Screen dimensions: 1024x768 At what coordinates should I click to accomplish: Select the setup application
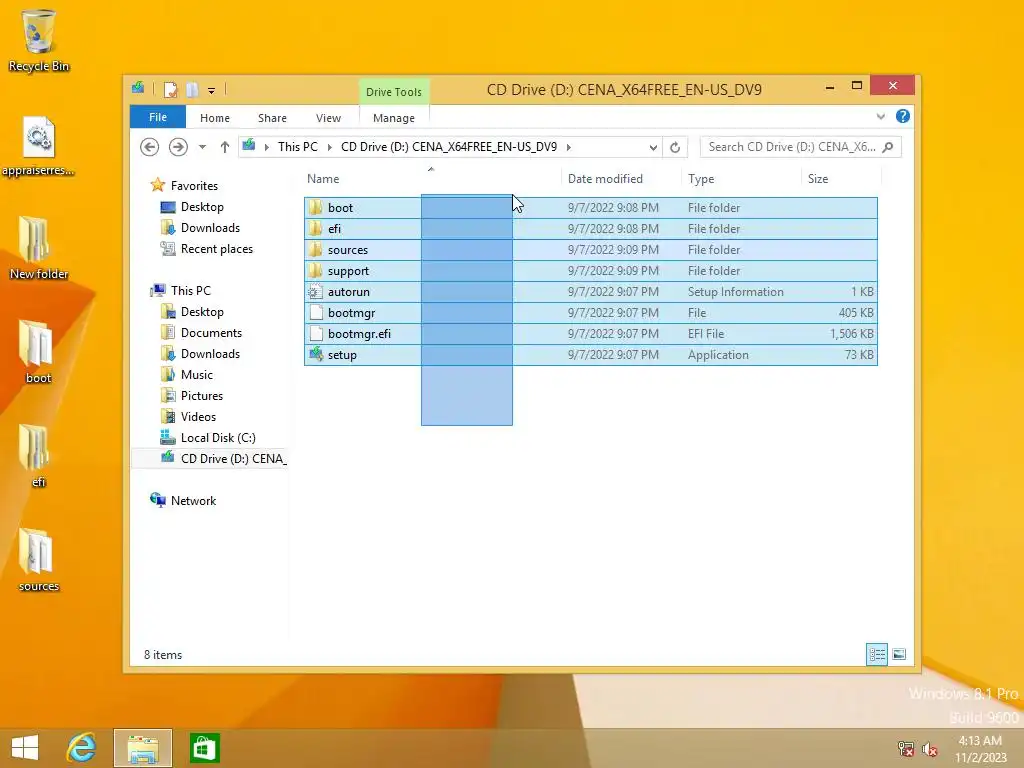(590, 355)
